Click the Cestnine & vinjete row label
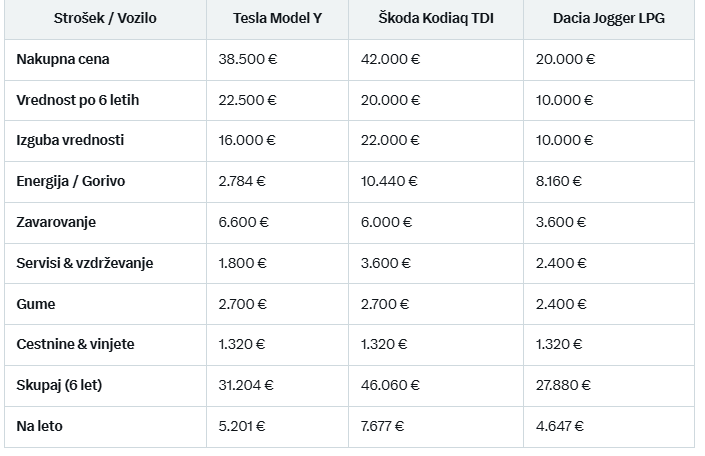 tap(76, 344)
